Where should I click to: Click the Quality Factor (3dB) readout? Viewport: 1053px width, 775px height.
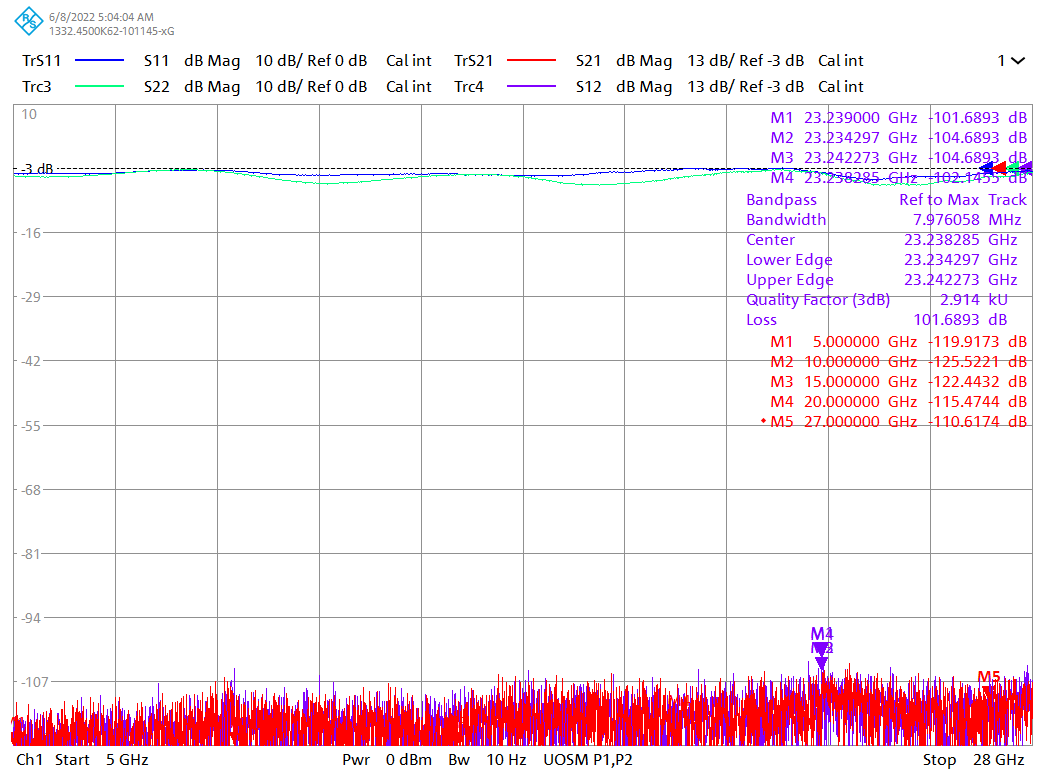876,300
